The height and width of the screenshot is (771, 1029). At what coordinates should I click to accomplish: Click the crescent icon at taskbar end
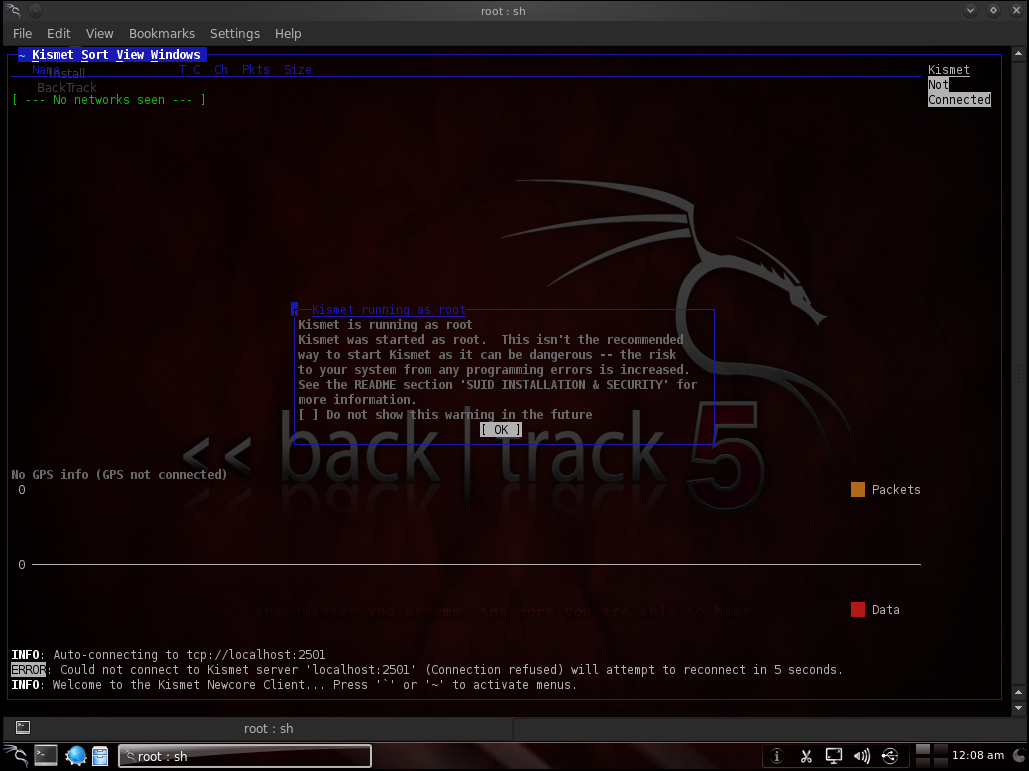[1019, 755]
